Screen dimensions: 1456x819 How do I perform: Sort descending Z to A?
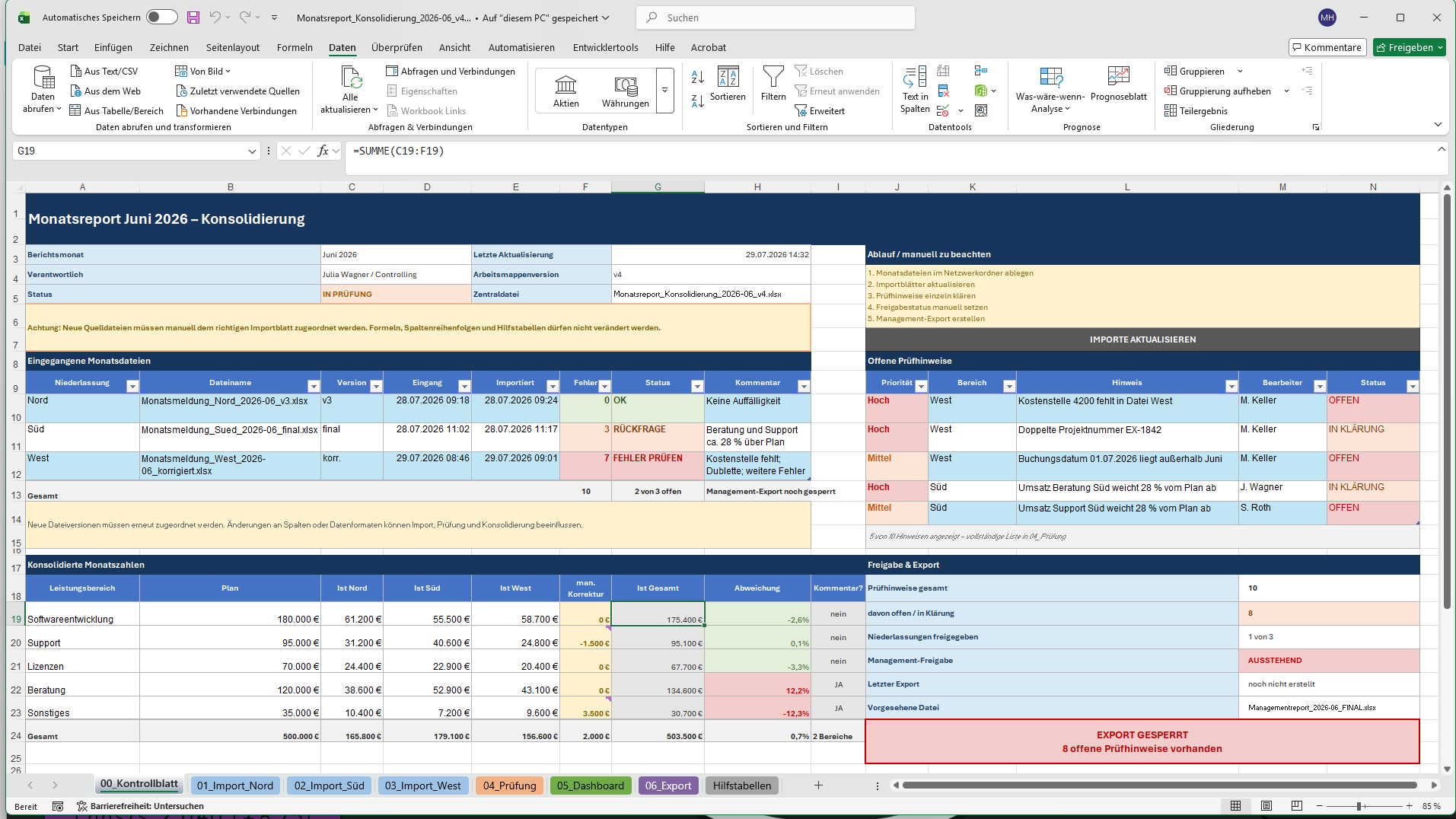click(698, 100)
